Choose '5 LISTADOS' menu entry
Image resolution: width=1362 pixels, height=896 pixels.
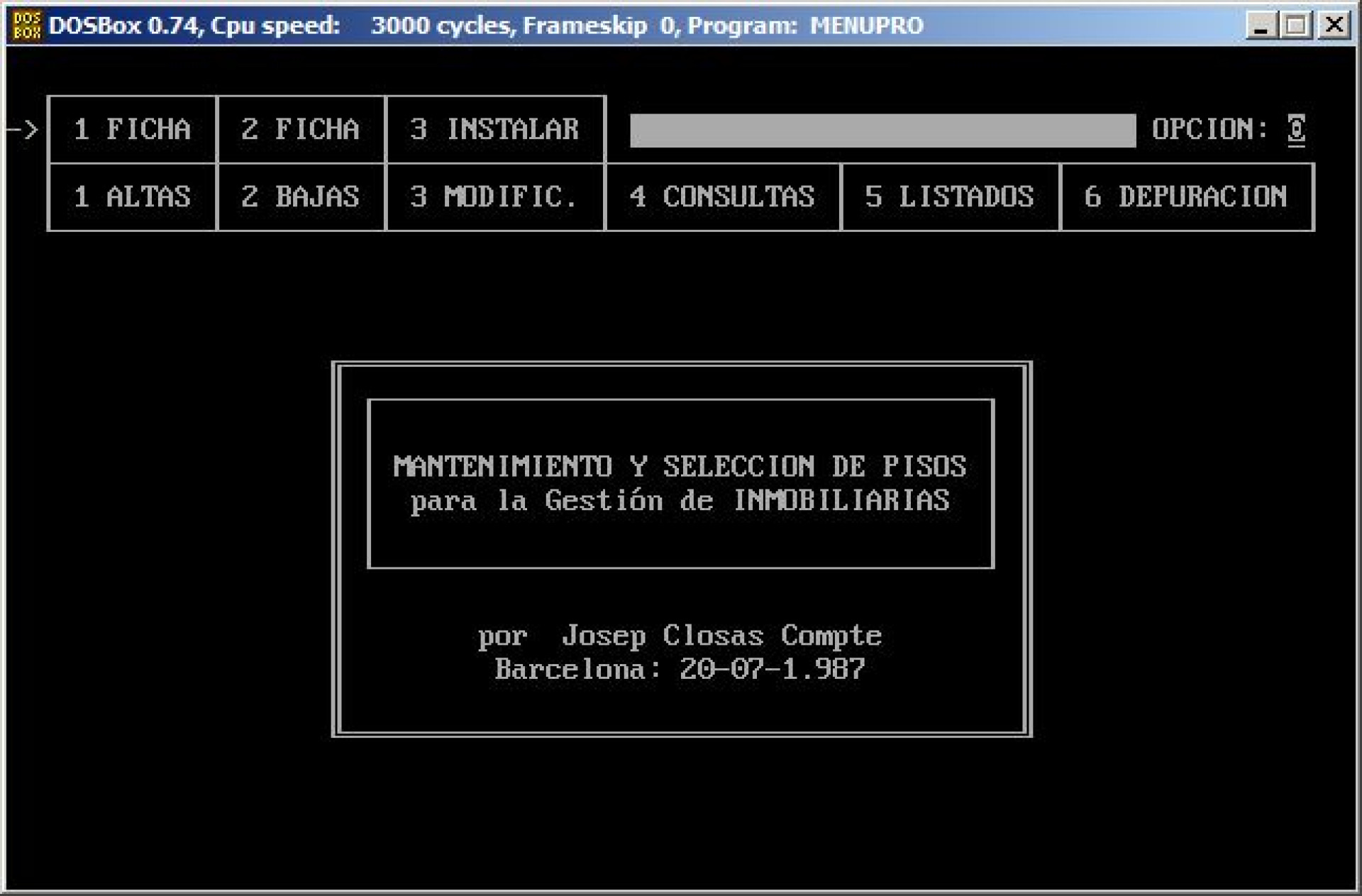[950, 197]
